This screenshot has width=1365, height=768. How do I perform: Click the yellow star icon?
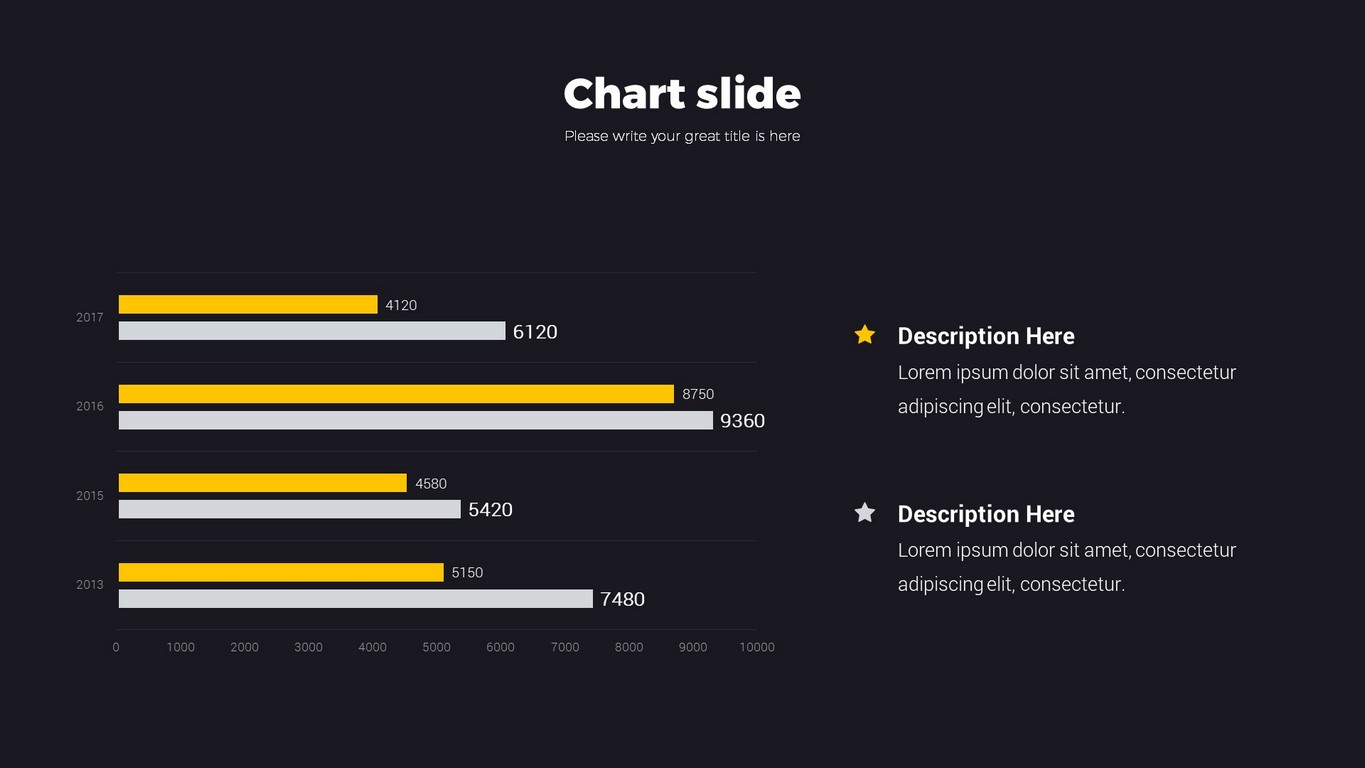pos(865,335)
